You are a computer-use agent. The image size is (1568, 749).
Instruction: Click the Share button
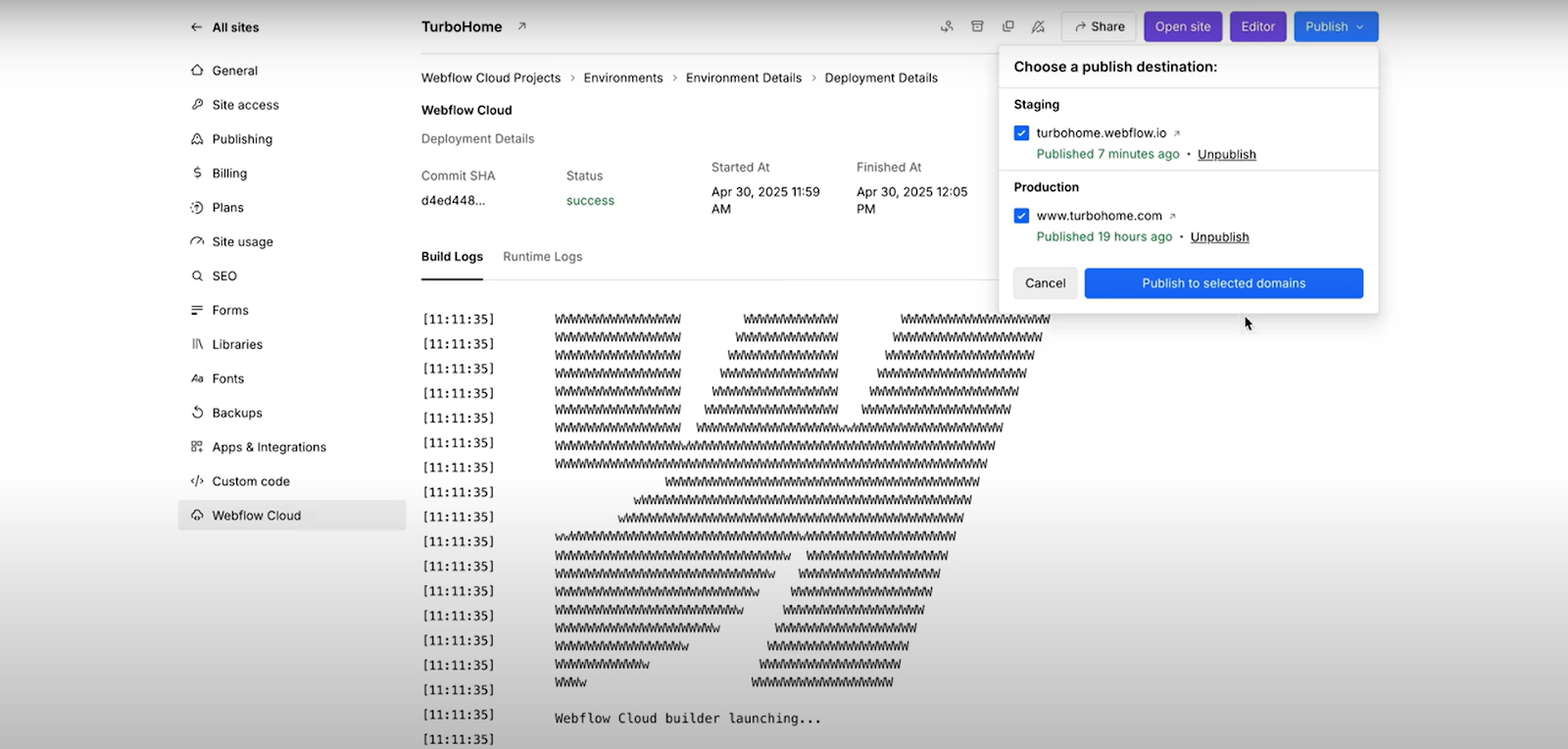pyautogui.click(x=1099, y=26)
